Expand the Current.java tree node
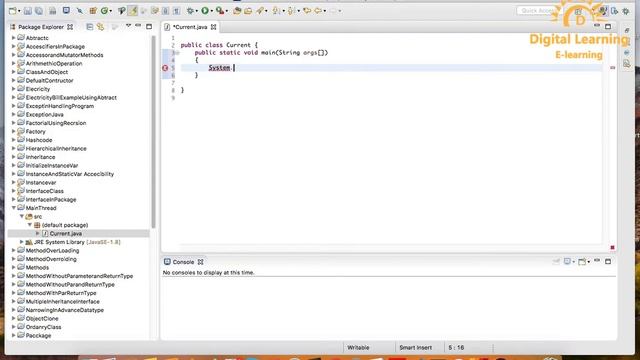This screenshot has height=360, width=640. [x=38, y=233]
